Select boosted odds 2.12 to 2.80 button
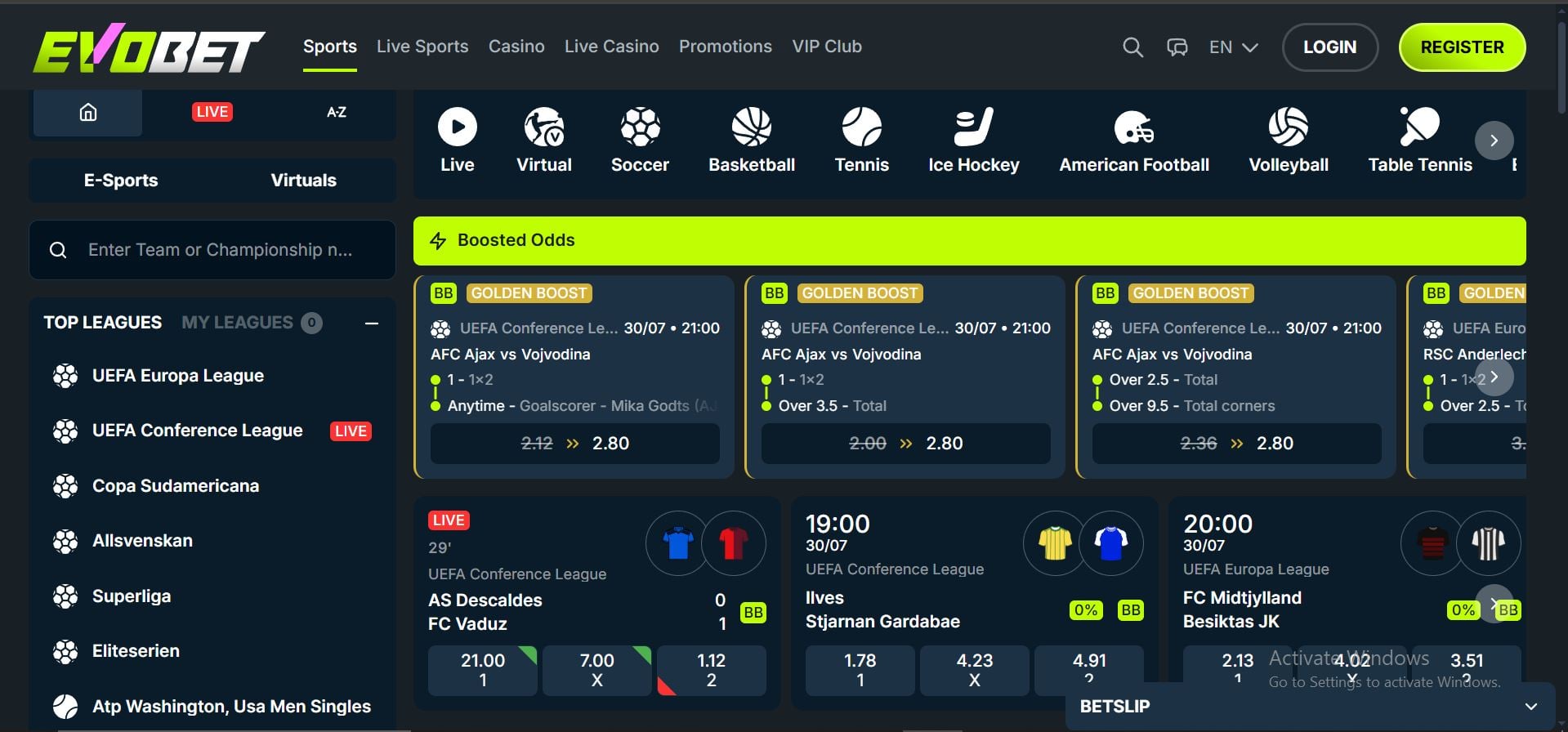The width and height of the screenshot is (1568, 732). (575, 444)
